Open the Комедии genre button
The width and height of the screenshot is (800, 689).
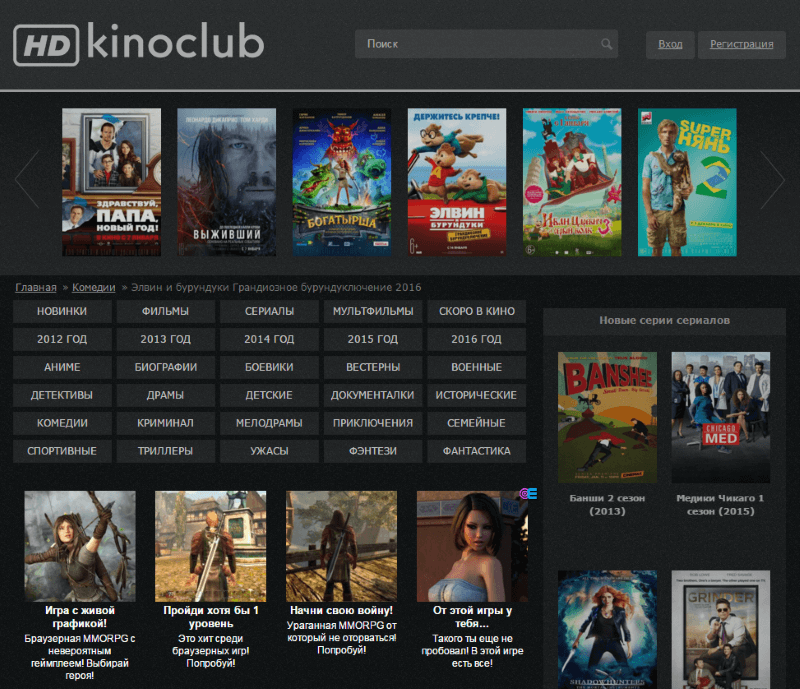[x=62, y=424]
